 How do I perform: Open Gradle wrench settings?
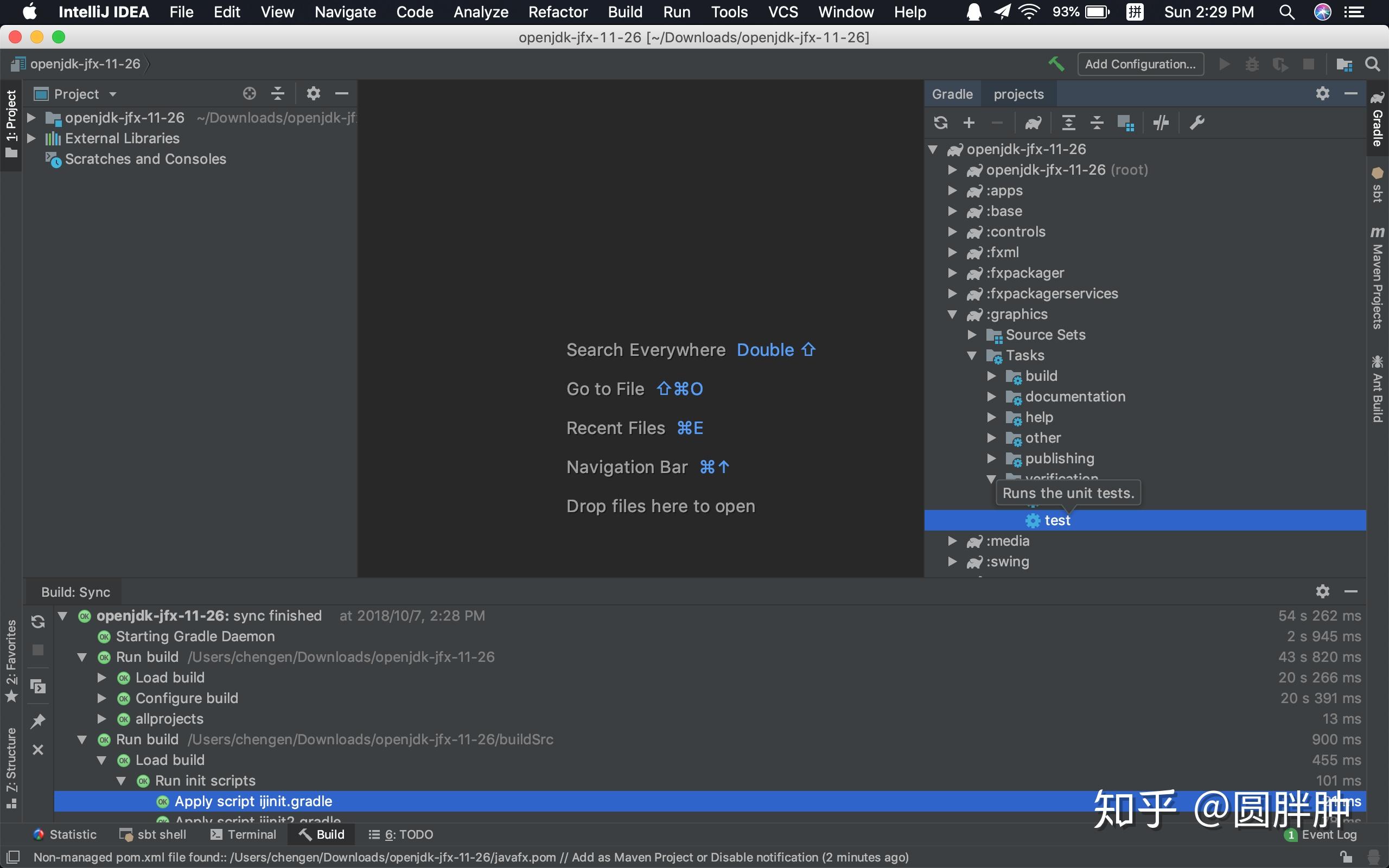click(x=1197, y=122)
